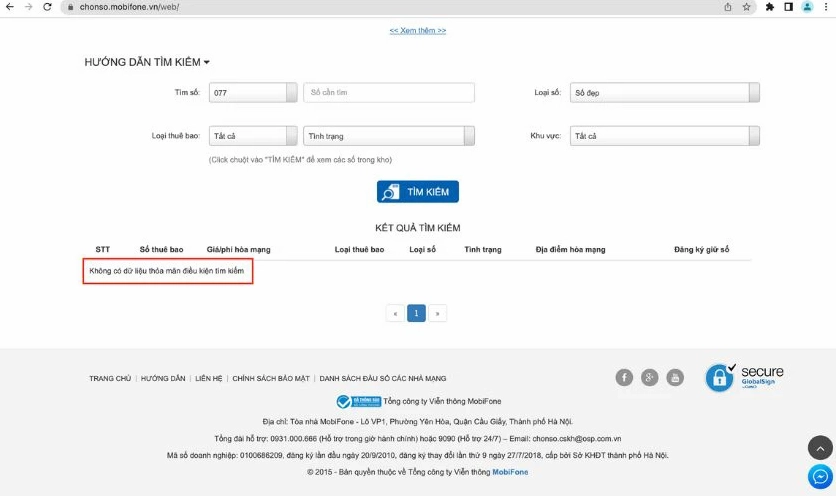Click the address bar URL chonso.mobifone.vn/web/

click(130, 7)
